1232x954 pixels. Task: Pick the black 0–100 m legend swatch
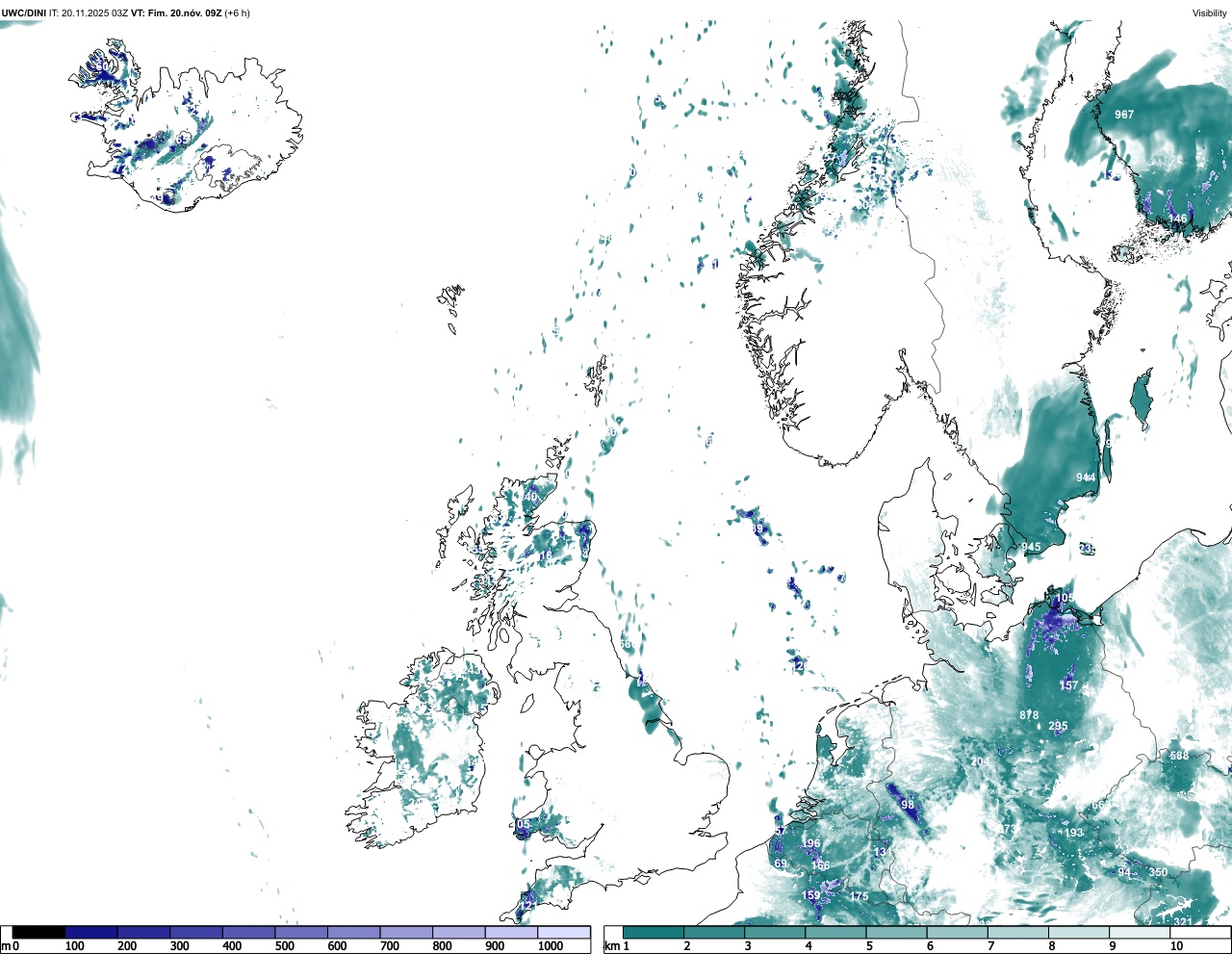pos(38,933)
